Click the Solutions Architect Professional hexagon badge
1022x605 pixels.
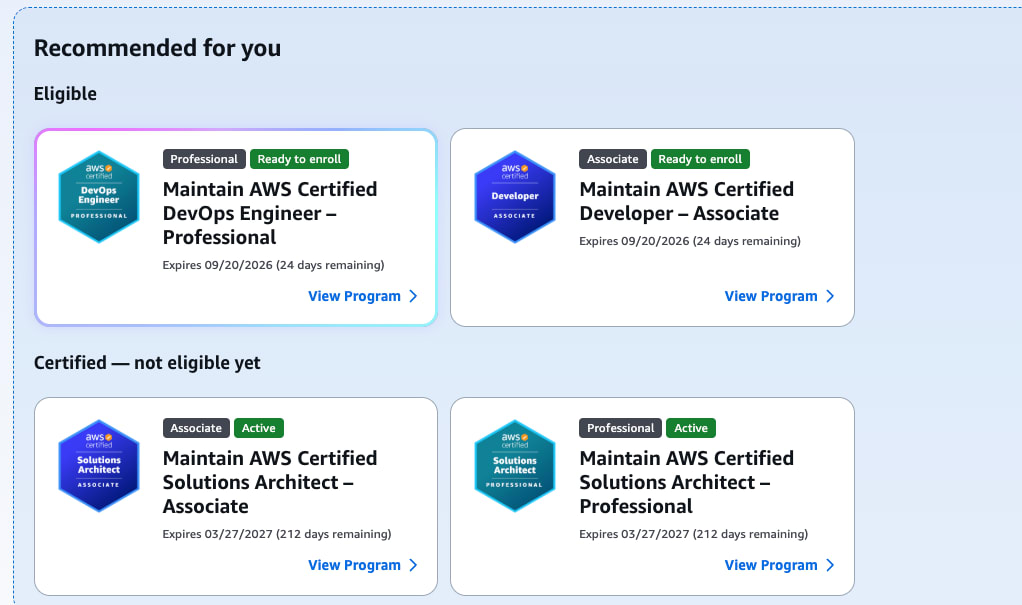pos(515,466)
